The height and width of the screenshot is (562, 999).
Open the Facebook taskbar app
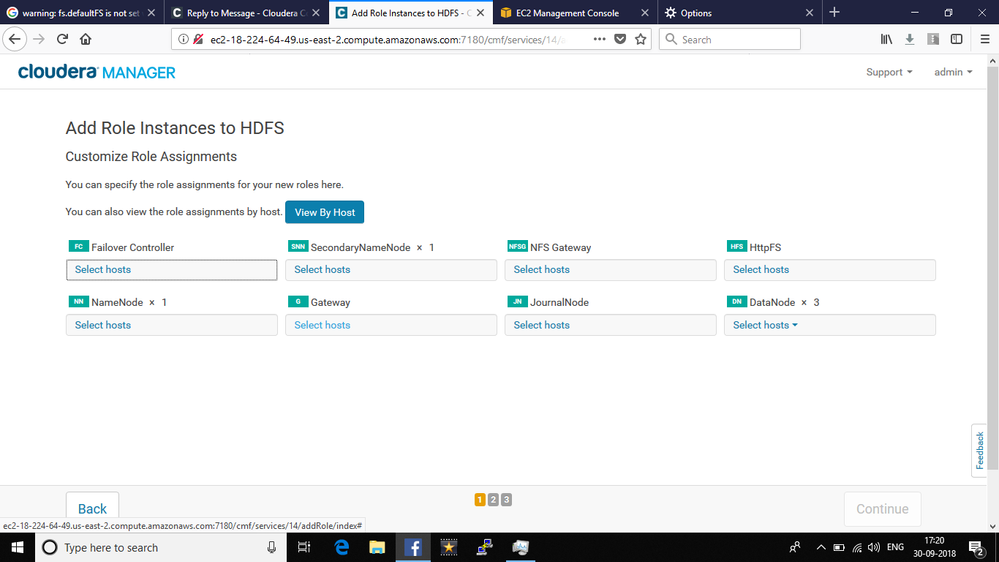tap(413, 547)
